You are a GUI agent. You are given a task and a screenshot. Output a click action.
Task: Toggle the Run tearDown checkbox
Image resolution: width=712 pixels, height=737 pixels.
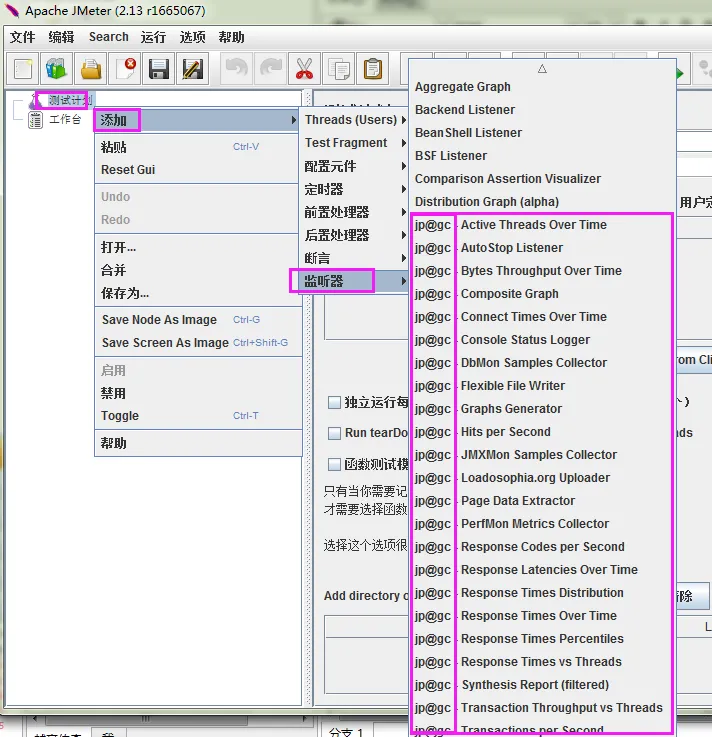click(x=334, y=433)
